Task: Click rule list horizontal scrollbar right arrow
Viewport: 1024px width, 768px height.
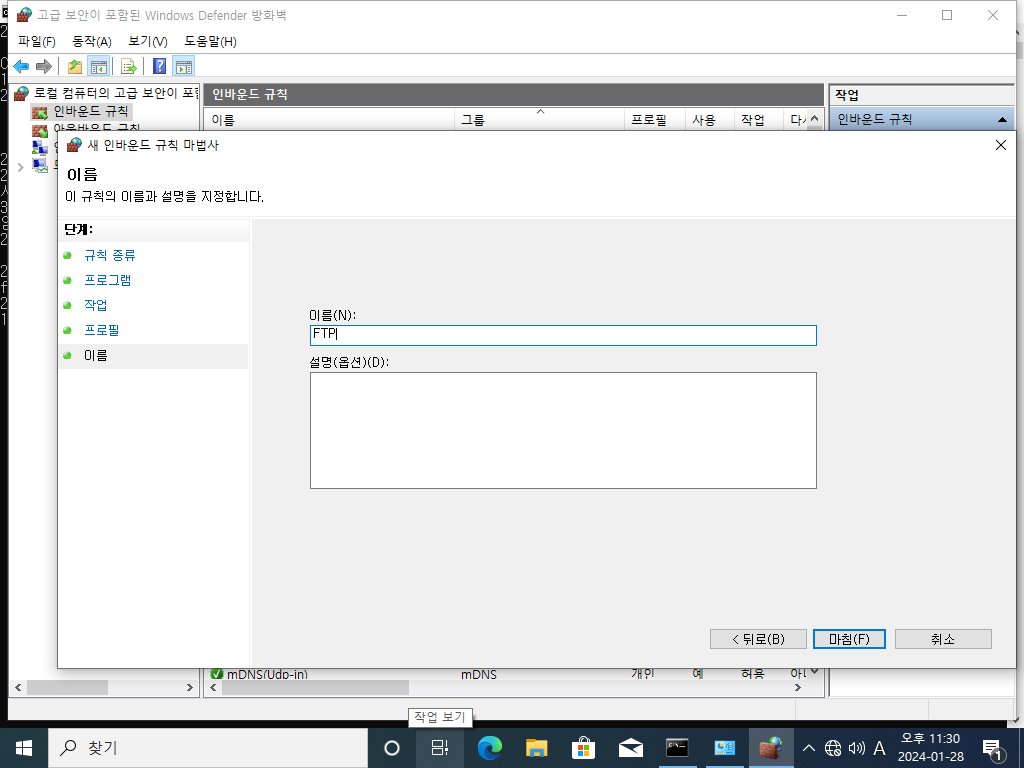Action: pyautogui.click(x=797, y=688)
